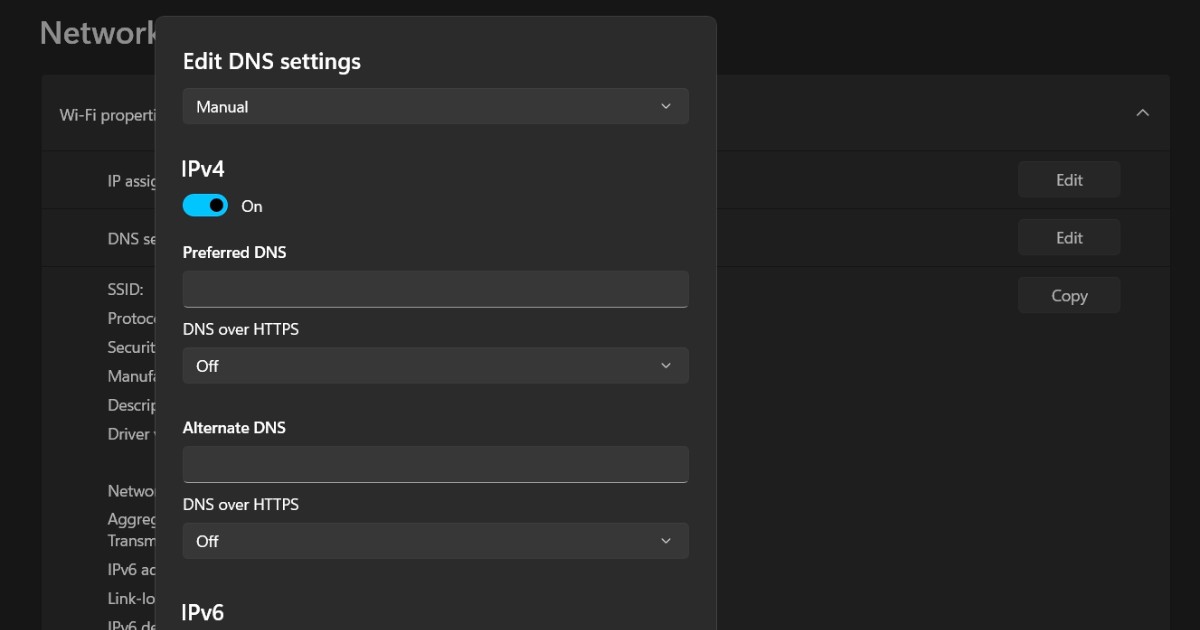The image size is (1200, 630).
Task: Click the Wi-Fi properties header row
Action: coord(900,113)
